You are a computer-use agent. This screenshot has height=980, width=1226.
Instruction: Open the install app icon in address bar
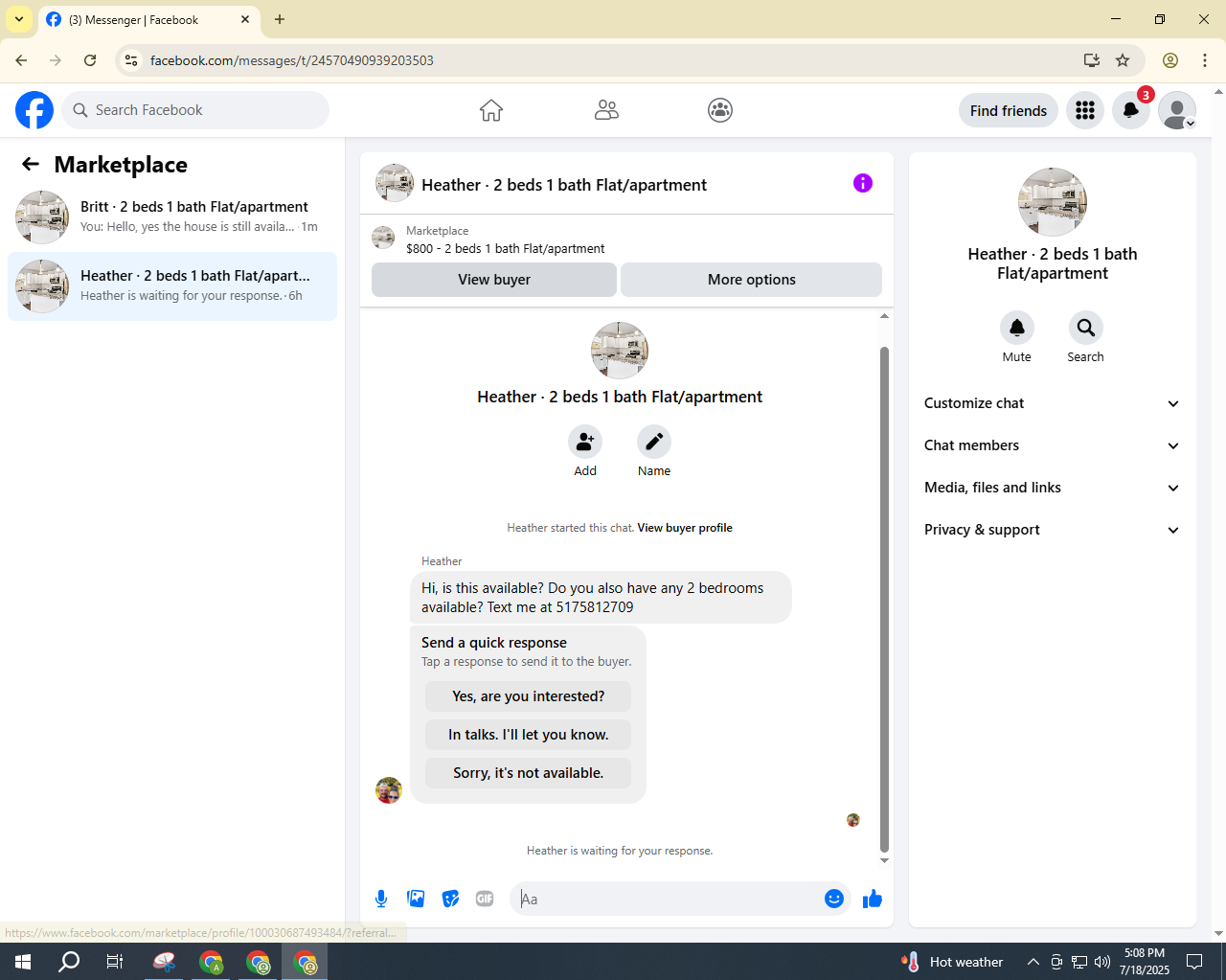point(1091,60)
